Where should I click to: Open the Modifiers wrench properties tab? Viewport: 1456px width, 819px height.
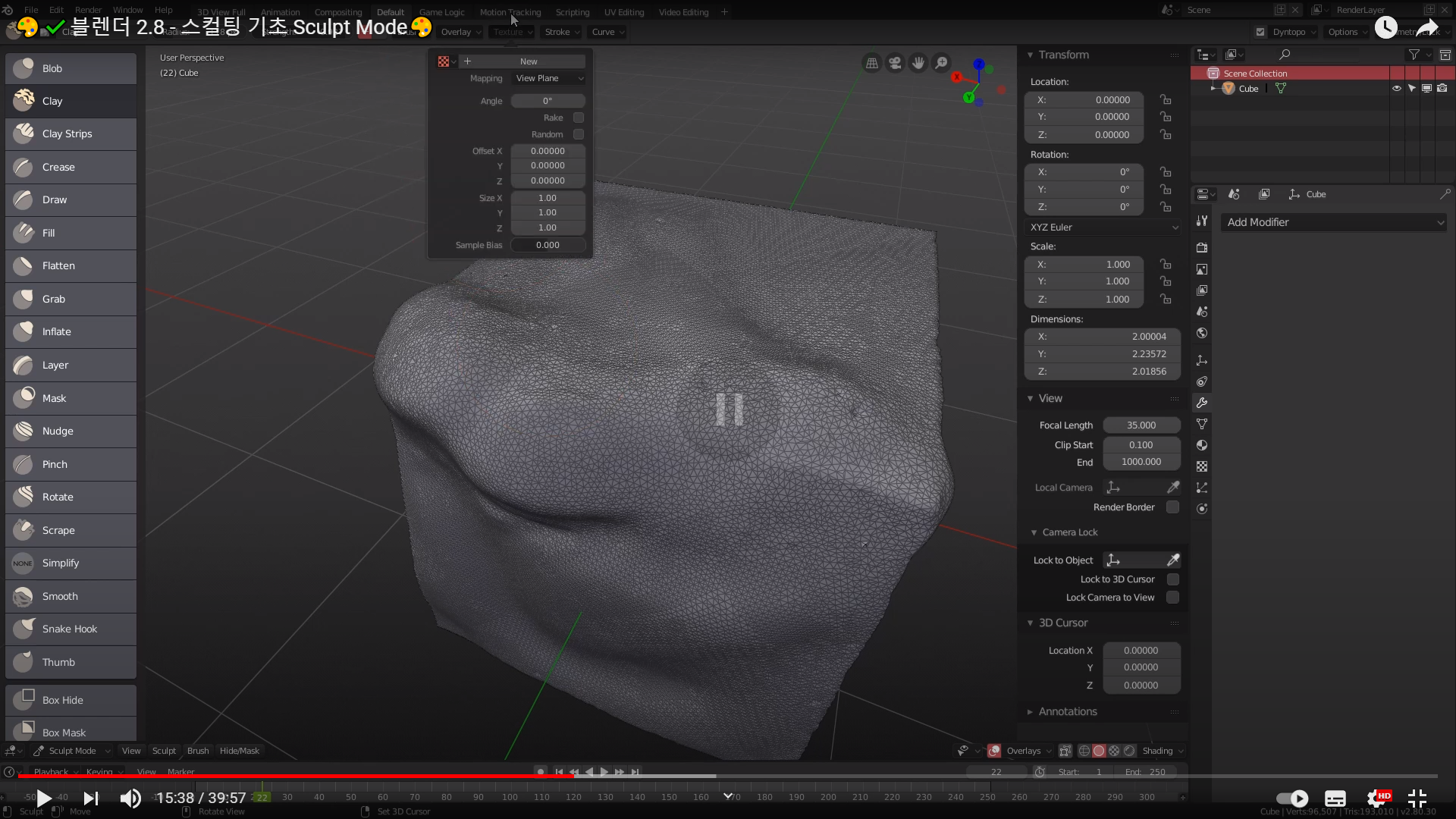pos(1202,403)
